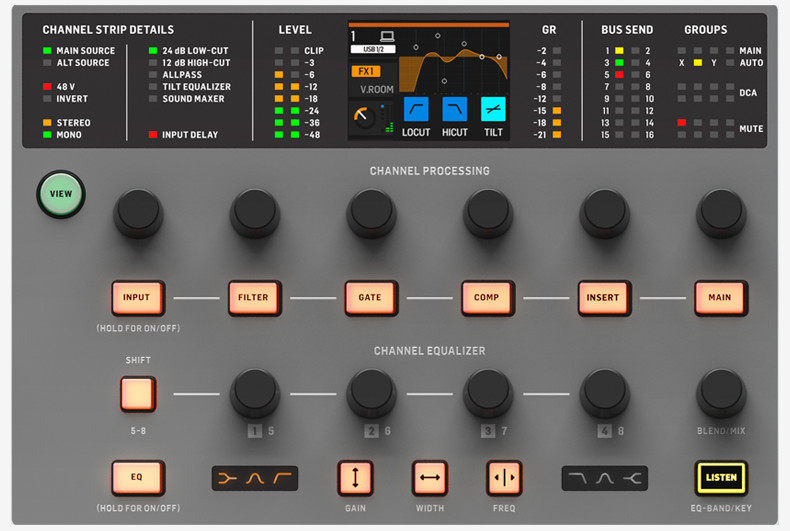Select the FILTER processing button
The height and width of the screenshot is (531, 790).
pyautogui.click(x=254, y=298)
